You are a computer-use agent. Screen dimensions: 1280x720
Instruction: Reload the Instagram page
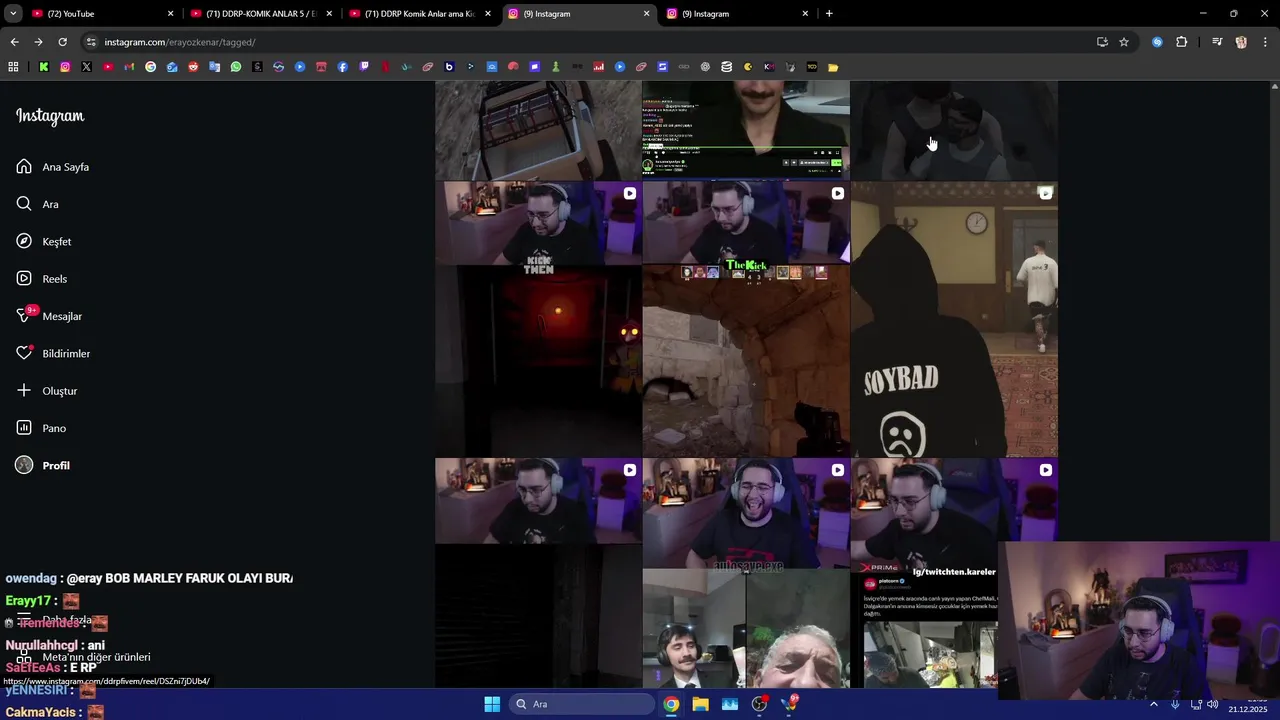click(x=62, y=42)
